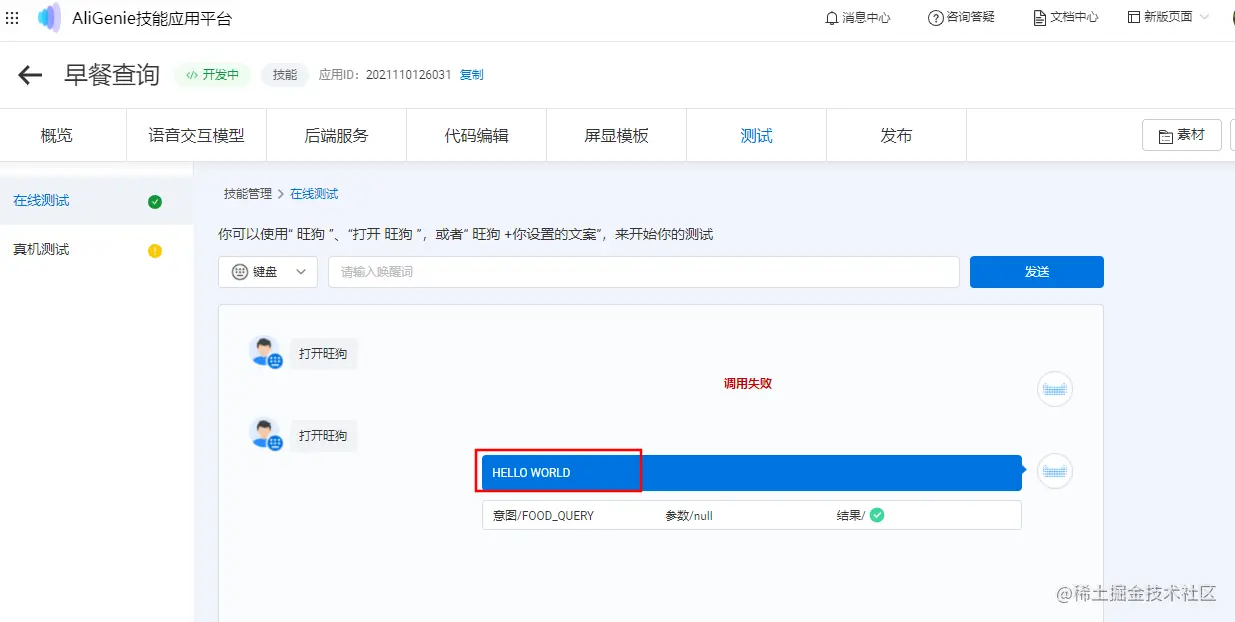Click the AliGenie技能应用平台 title text
The height and width of the screenshot is (622, 1235).
[x=152, y=18]
